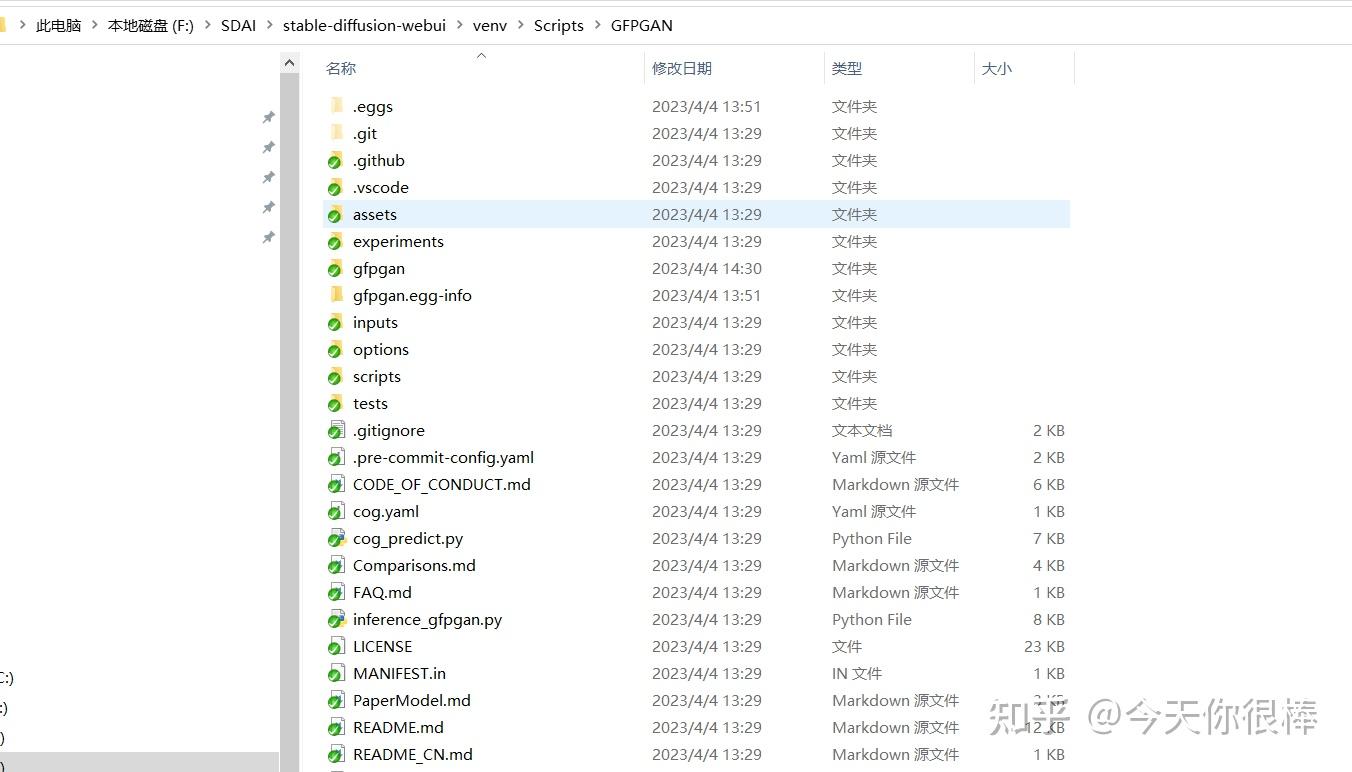Click the cog.yaml file icon

pyautogui.click(x=336, y=511)
